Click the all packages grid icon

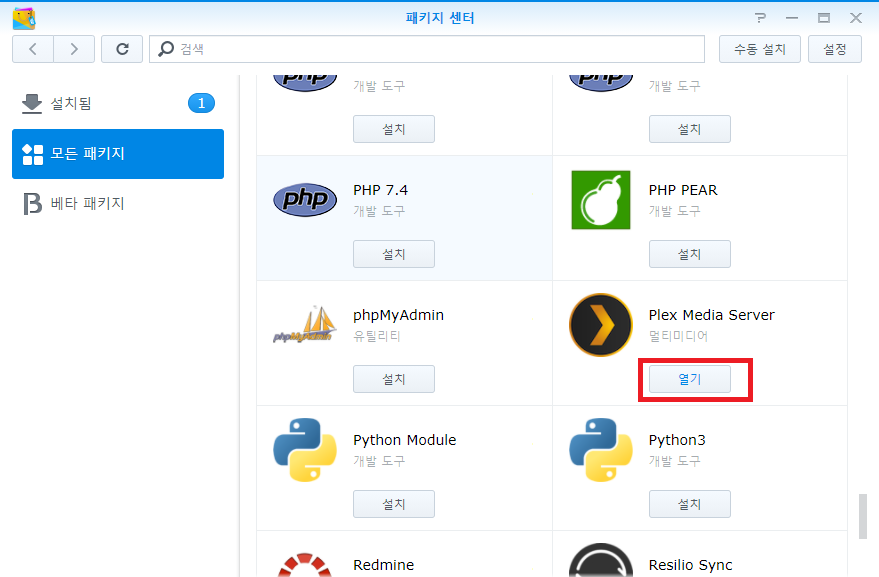pyautogui.click(x=33, y=154)
